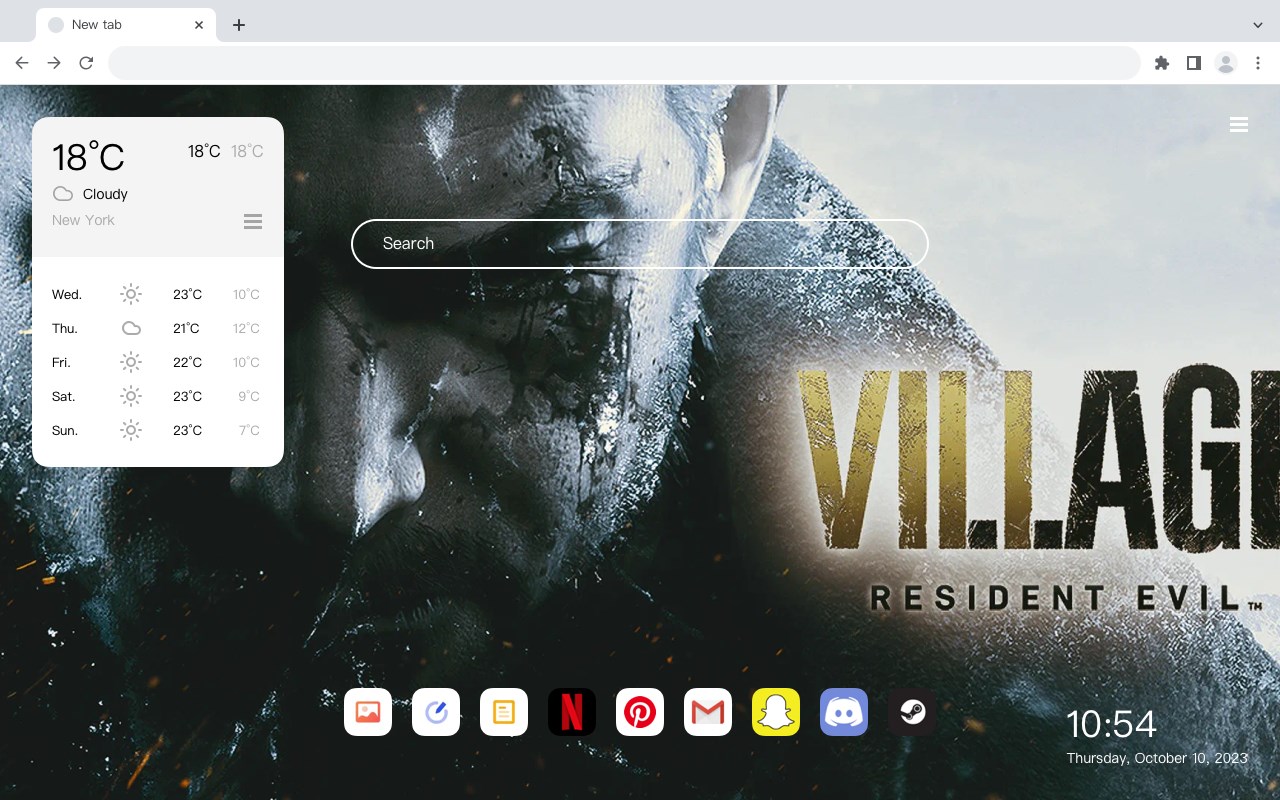
Task: Open the hamburger menu on the wallpaper
Action: 1239,125
